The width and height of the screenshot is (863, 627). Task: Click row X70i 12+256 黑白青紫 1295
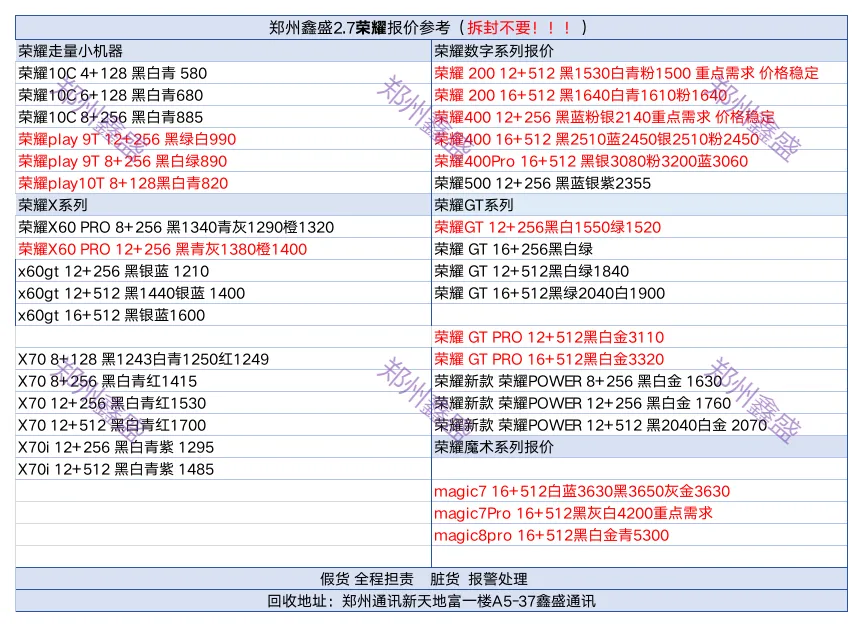coord(223,447)
